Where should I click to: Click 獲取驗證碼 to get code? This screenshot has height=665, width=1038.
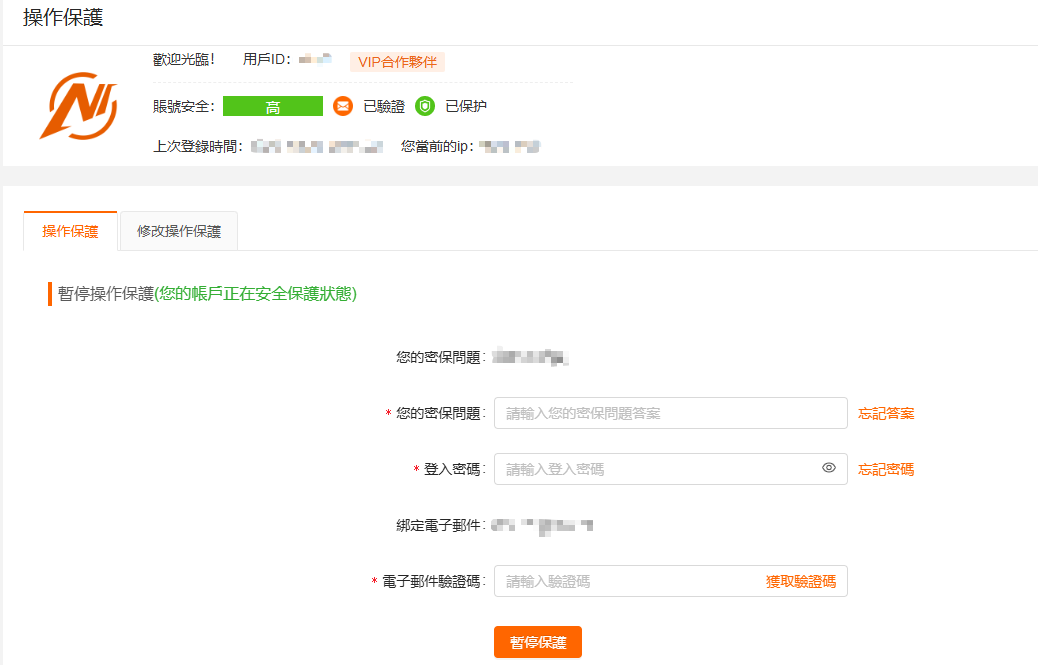(801, 582)
